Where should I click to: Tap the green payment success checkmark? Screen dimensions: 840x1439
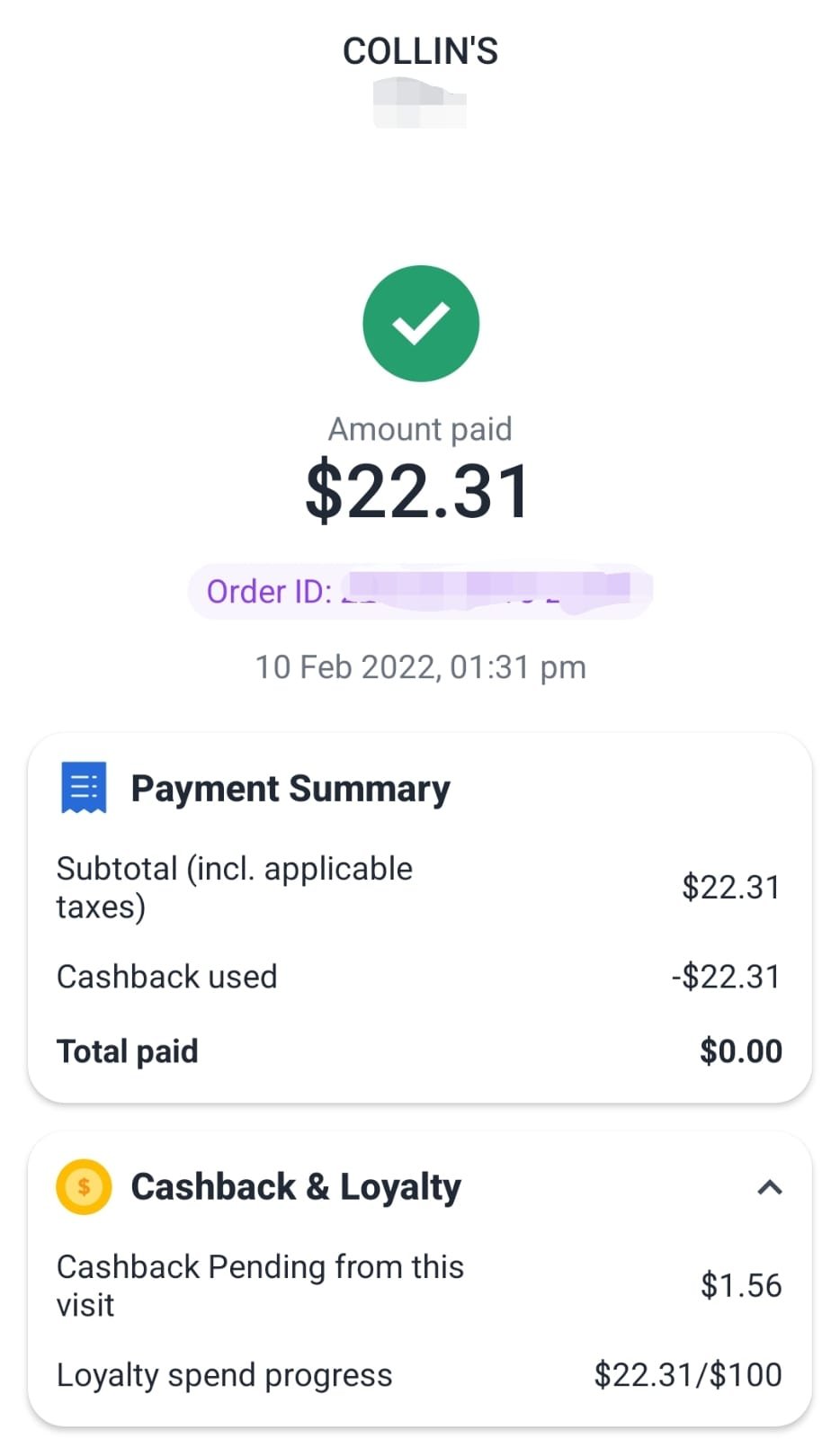click(420, 324)
